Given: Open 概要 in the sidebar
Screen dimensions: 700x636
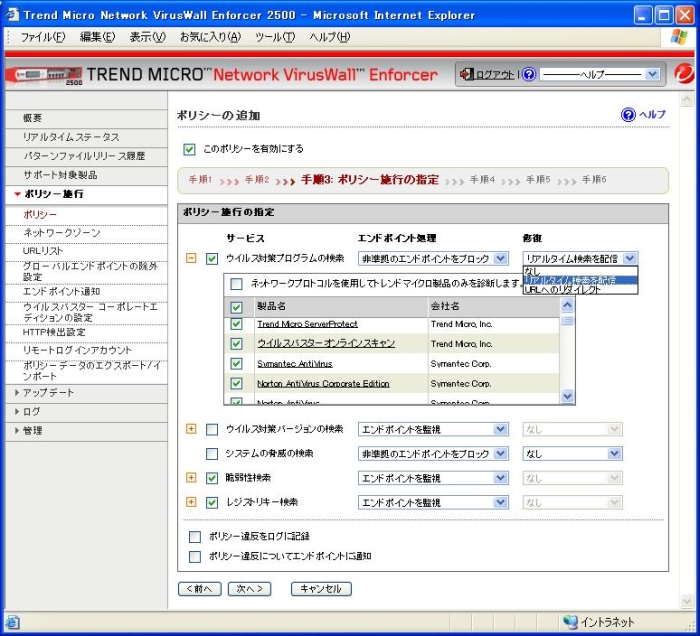Looking at the screenshot, I should tap(33, 118).
